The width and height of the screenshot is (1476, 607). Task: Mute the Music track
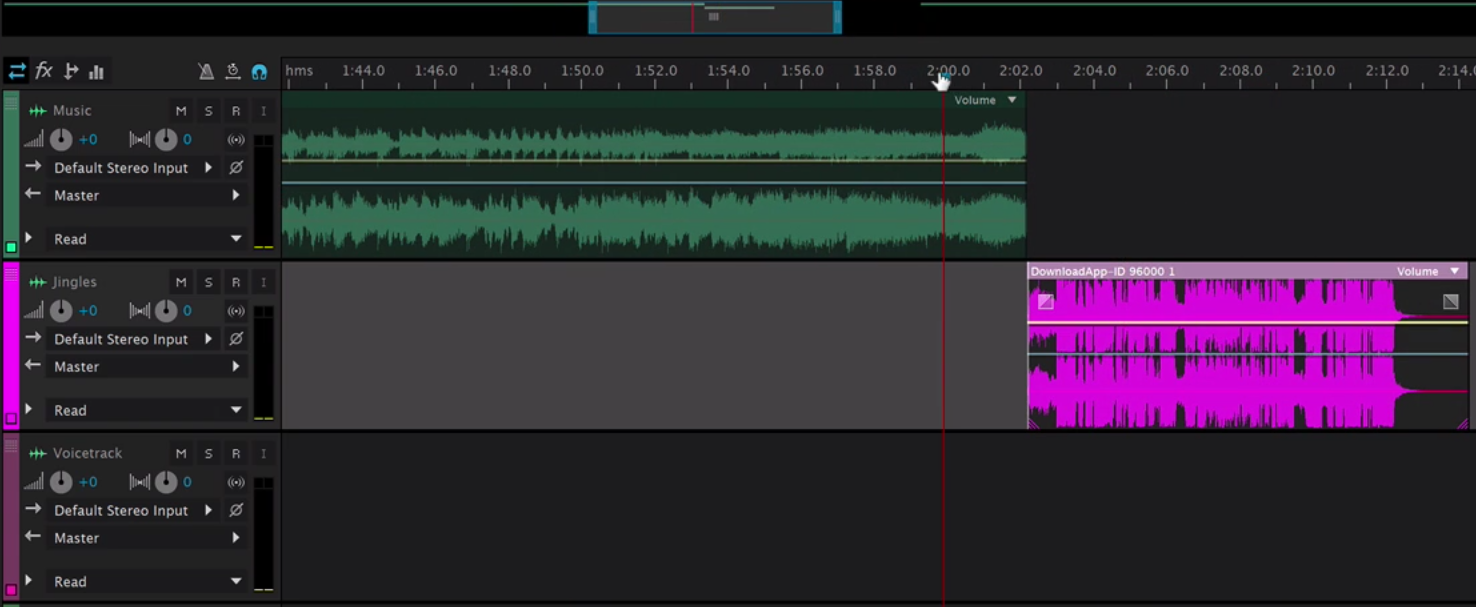[x=181, y=111]
